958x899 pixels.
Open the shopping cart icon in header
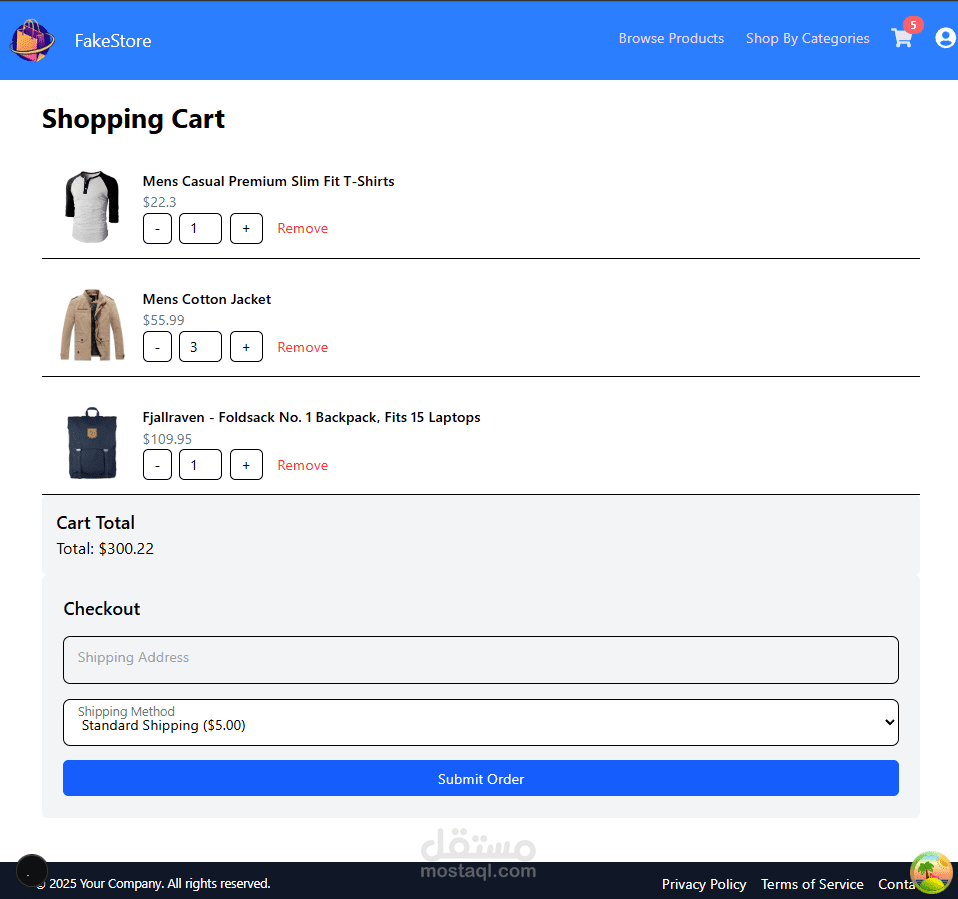click(x=902, y=39)
